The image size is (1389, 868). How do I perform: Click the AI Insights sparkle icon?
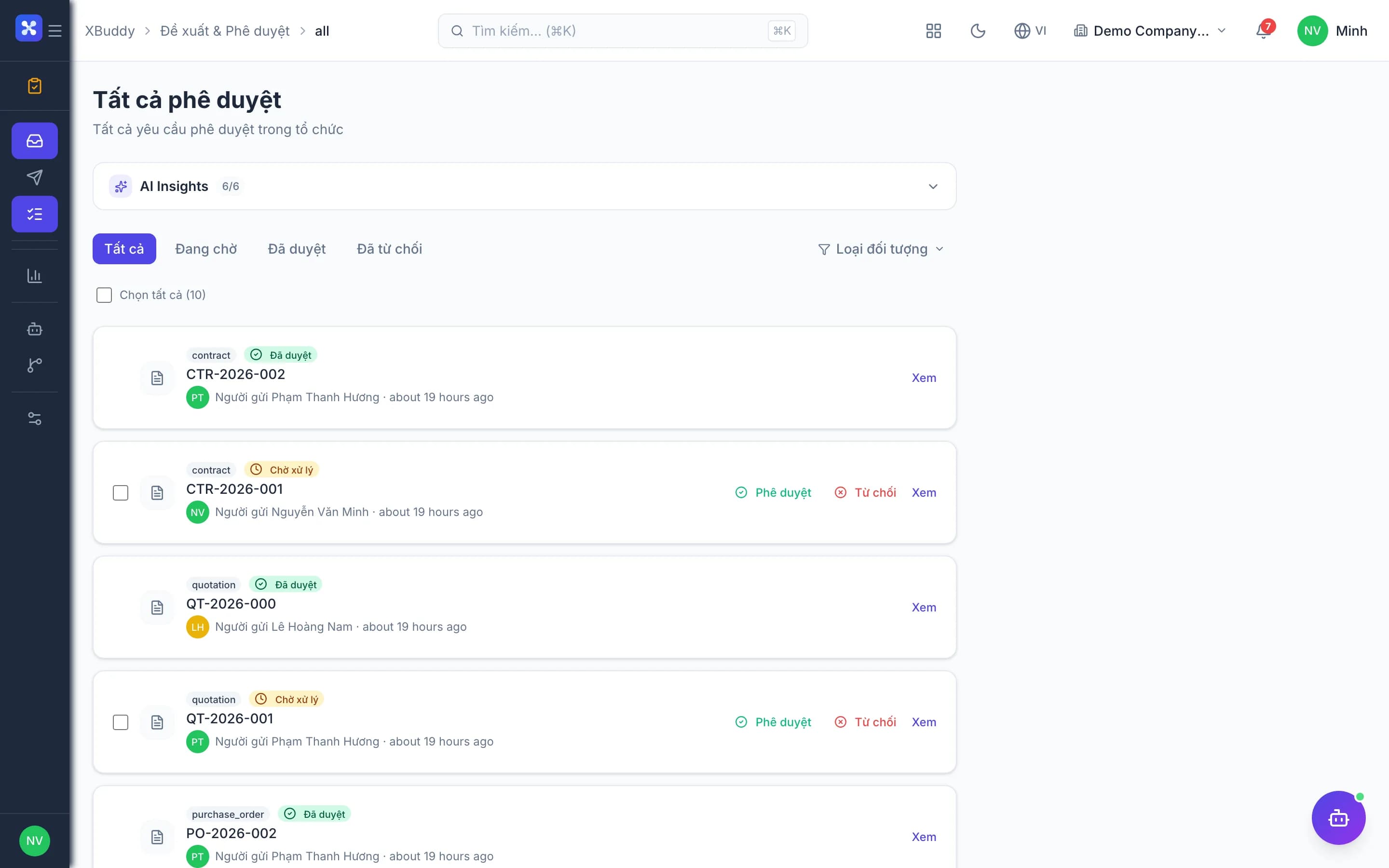121,187
